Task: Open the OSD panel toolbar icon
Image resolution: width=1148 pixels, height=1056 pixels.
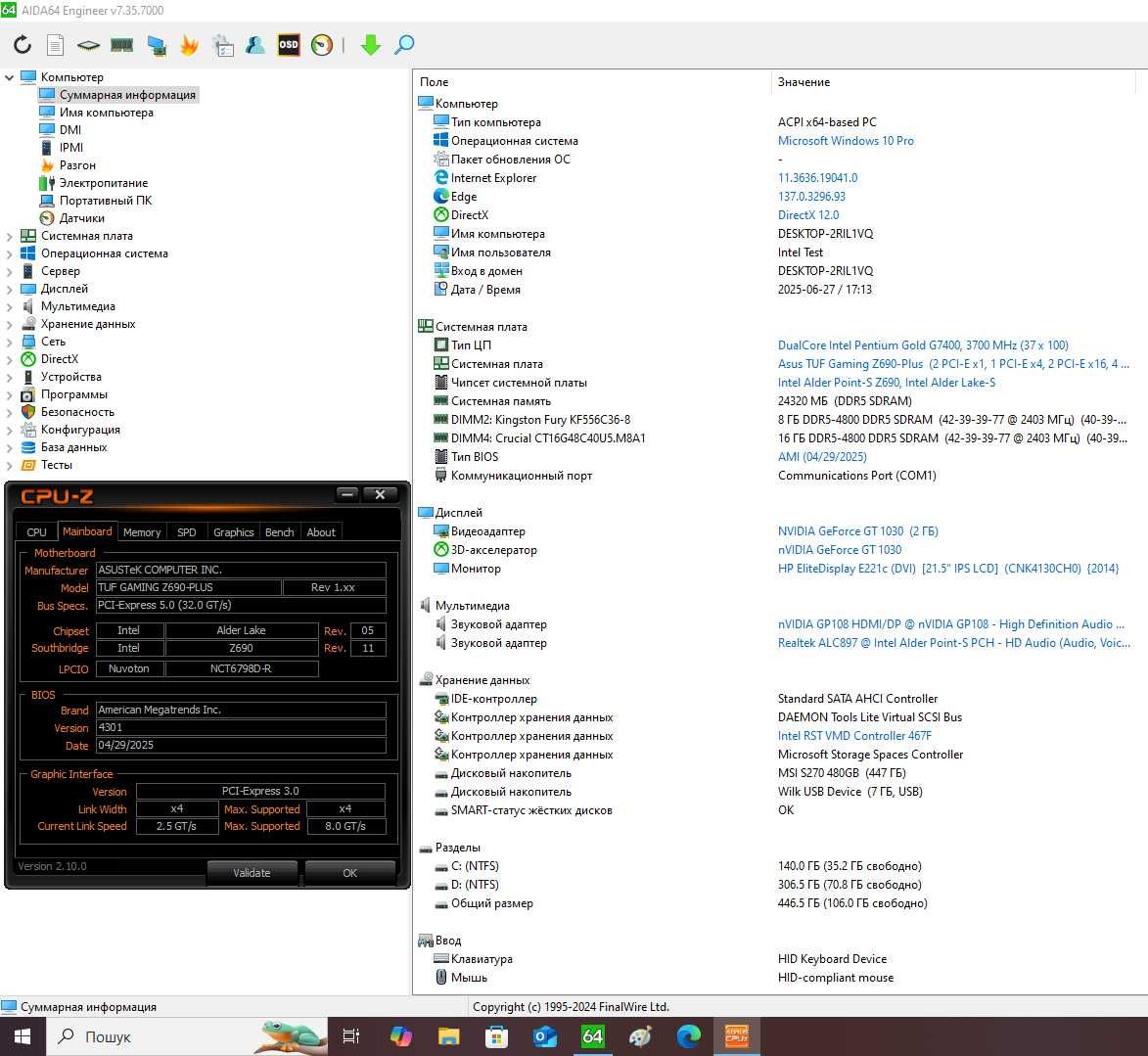Action: [x=289, y=45]
